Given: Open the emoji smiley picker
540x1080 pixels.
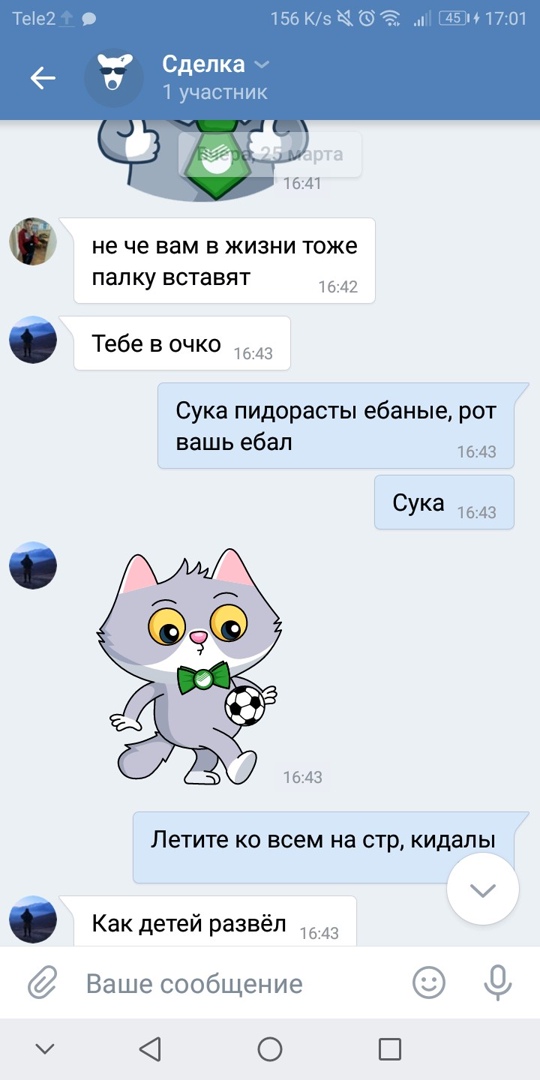Looking at the screenshot, I should click(x=428, y=983).
